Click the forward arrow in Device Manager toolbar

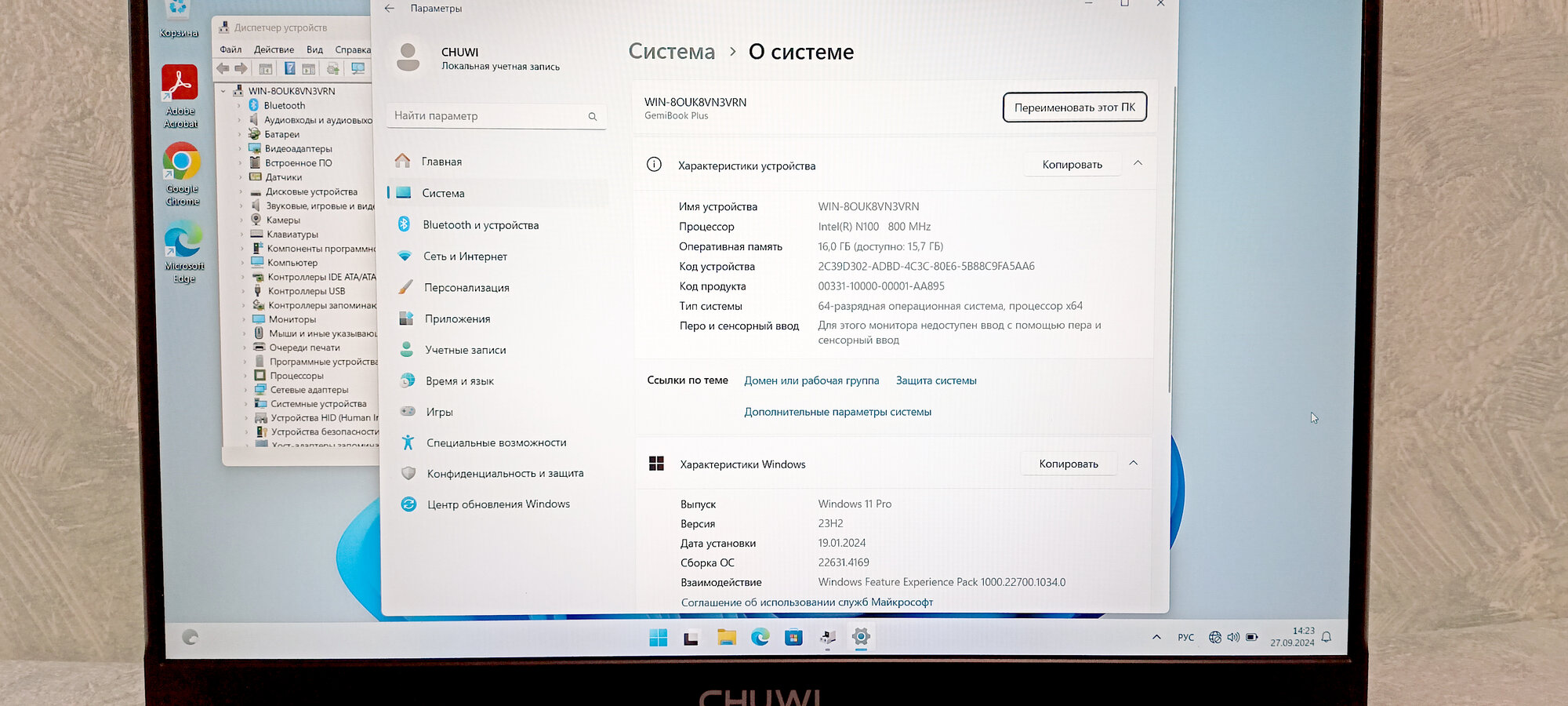[x=241, y=69]
